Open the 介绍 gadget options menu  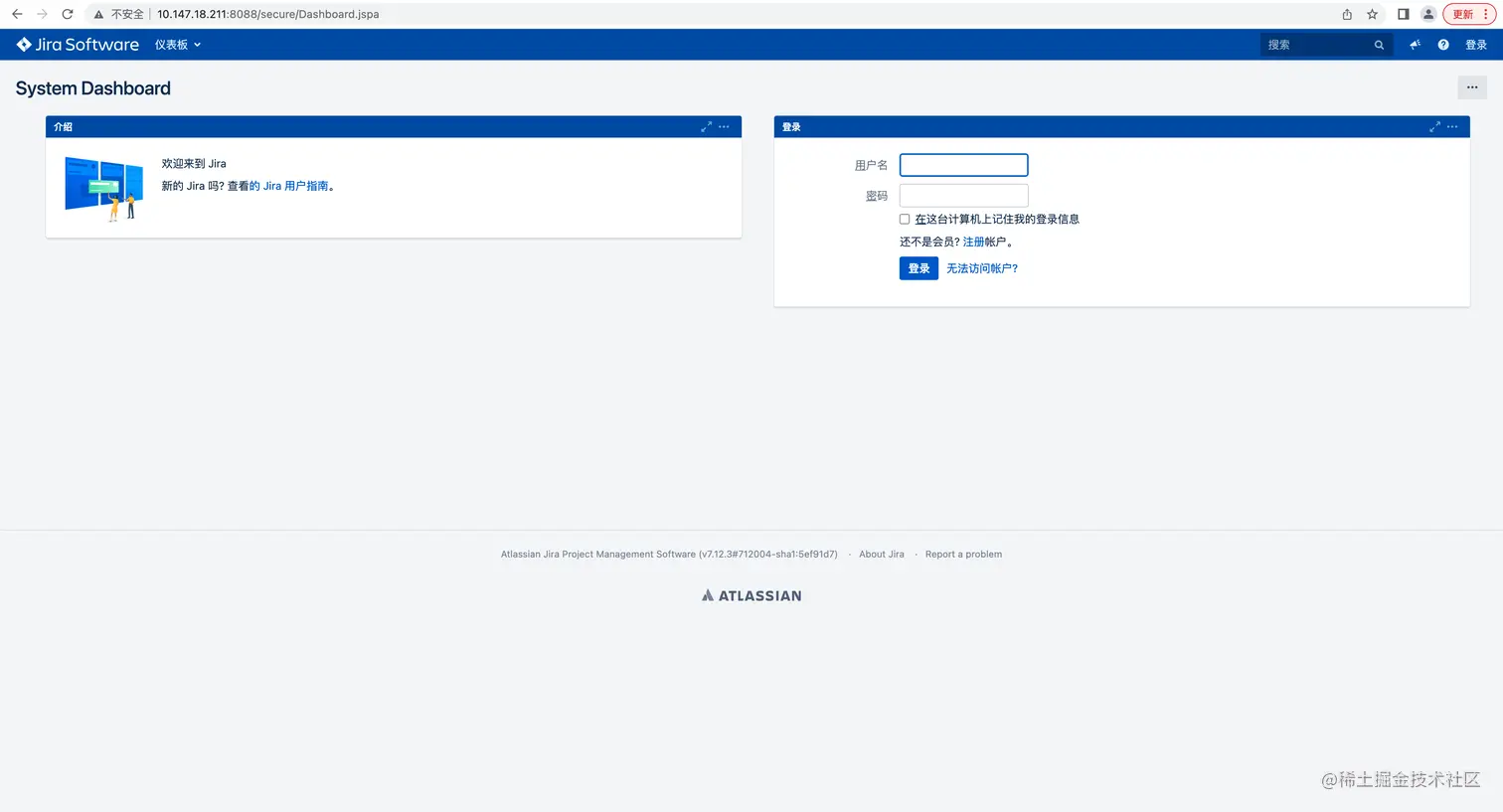pos(724,126)
